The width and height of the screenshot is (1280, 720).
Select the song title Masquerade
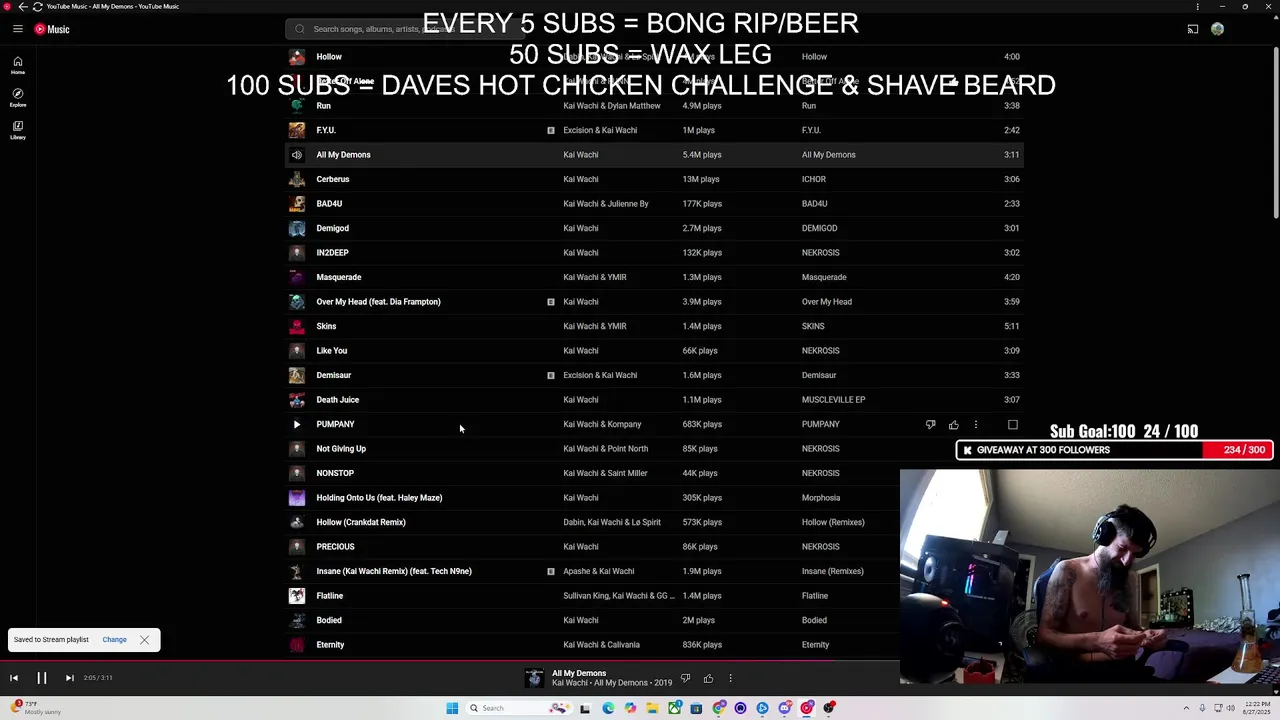click(x=339, y=277)
